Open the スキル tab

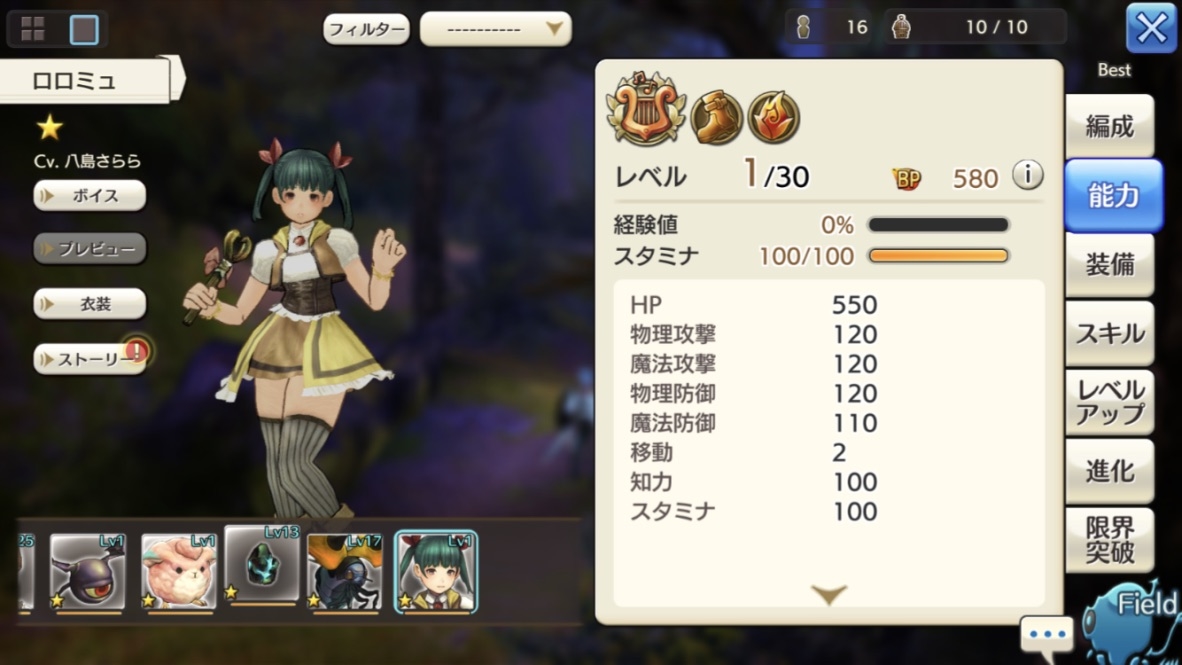coord(1110,333)
